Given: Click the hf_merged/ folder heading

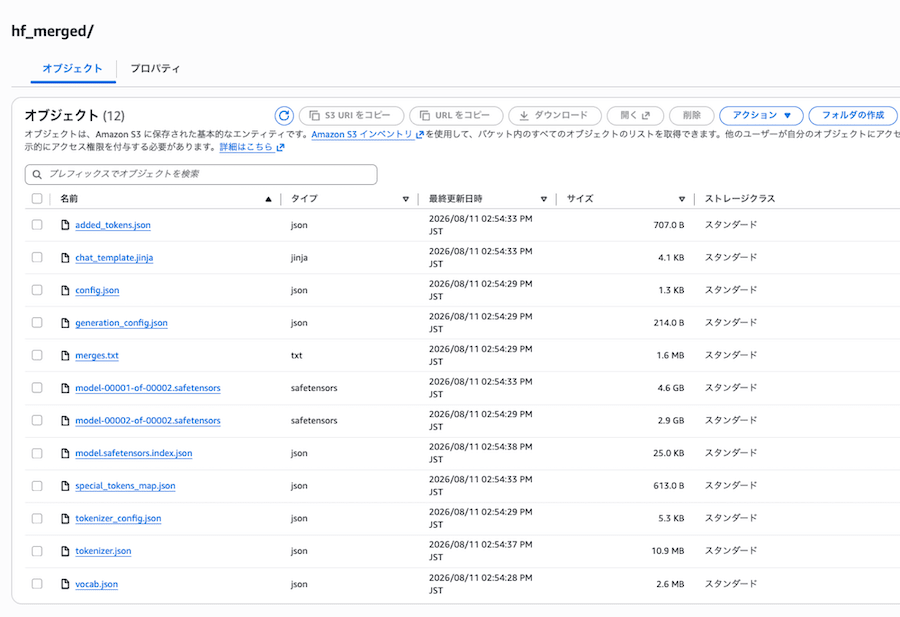Looking at the screenshot, I should 52,31.
